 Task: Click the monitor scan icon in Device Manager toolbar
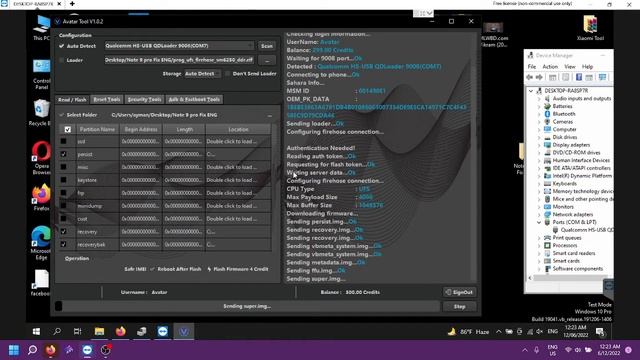602,77
